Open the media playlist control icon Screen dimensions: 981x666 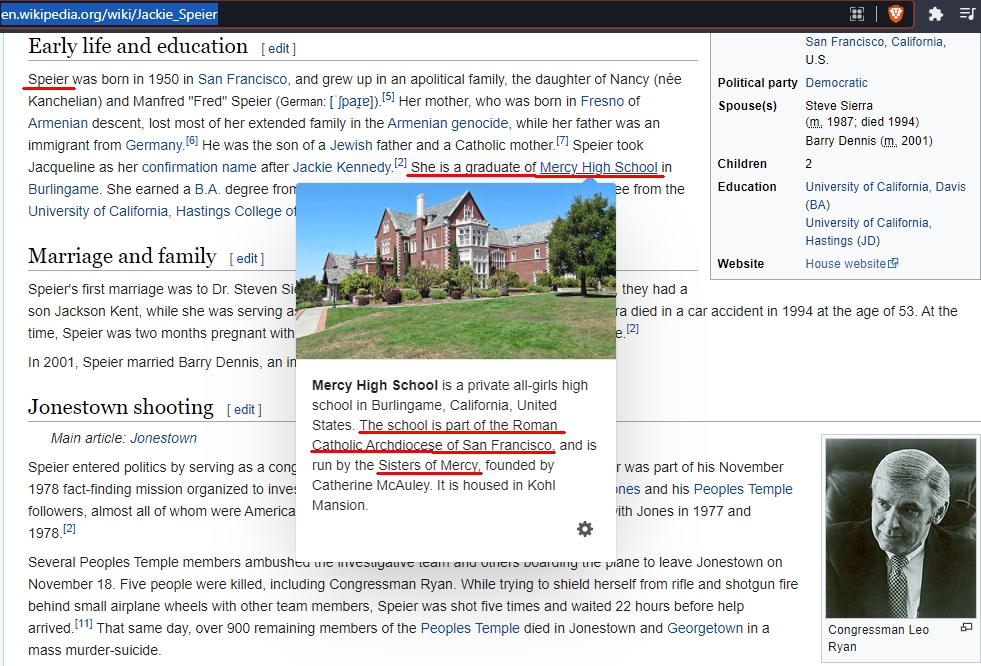967,14
